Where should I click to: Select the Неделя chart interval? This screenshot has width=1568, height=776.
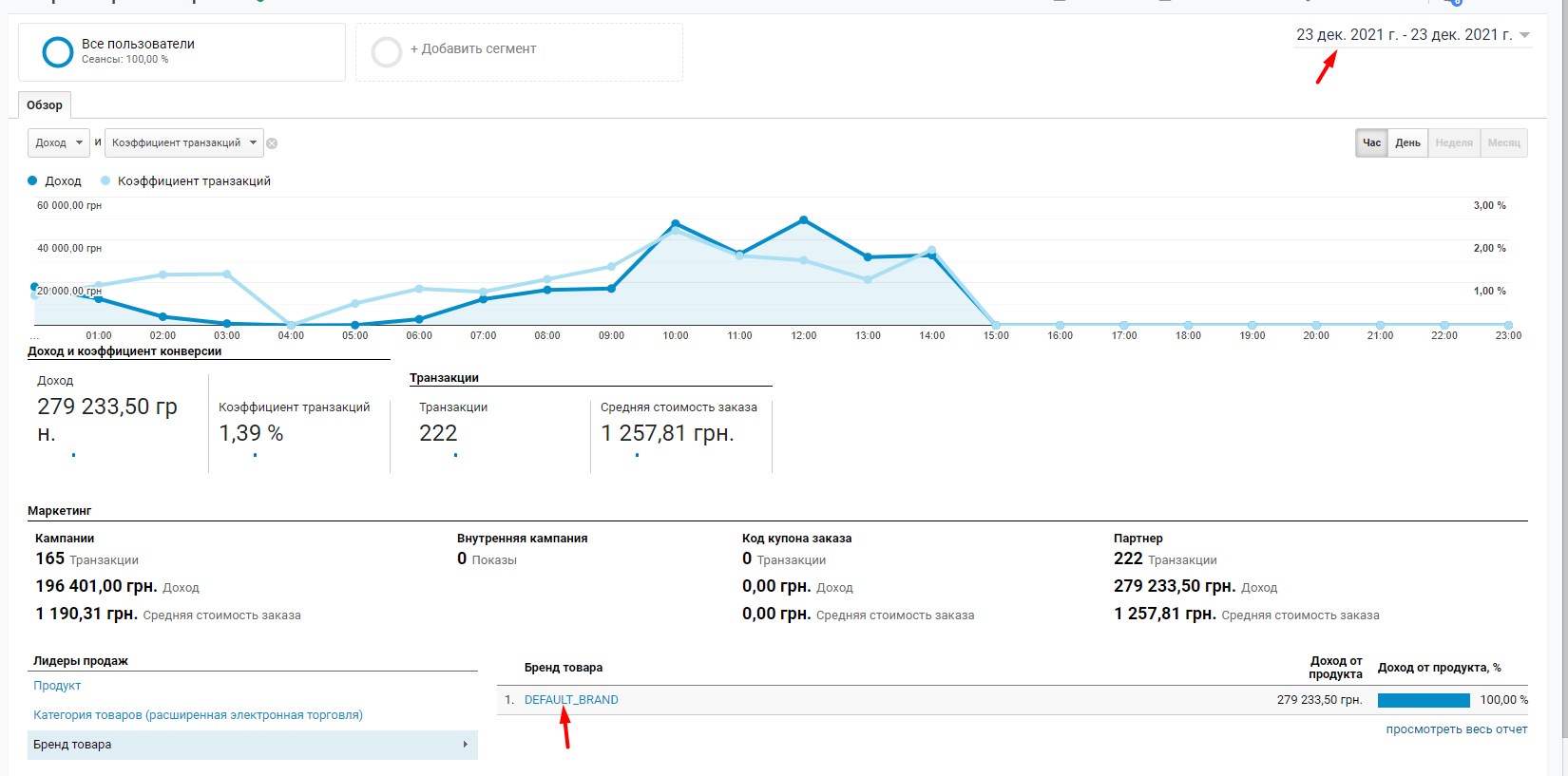1453,143
